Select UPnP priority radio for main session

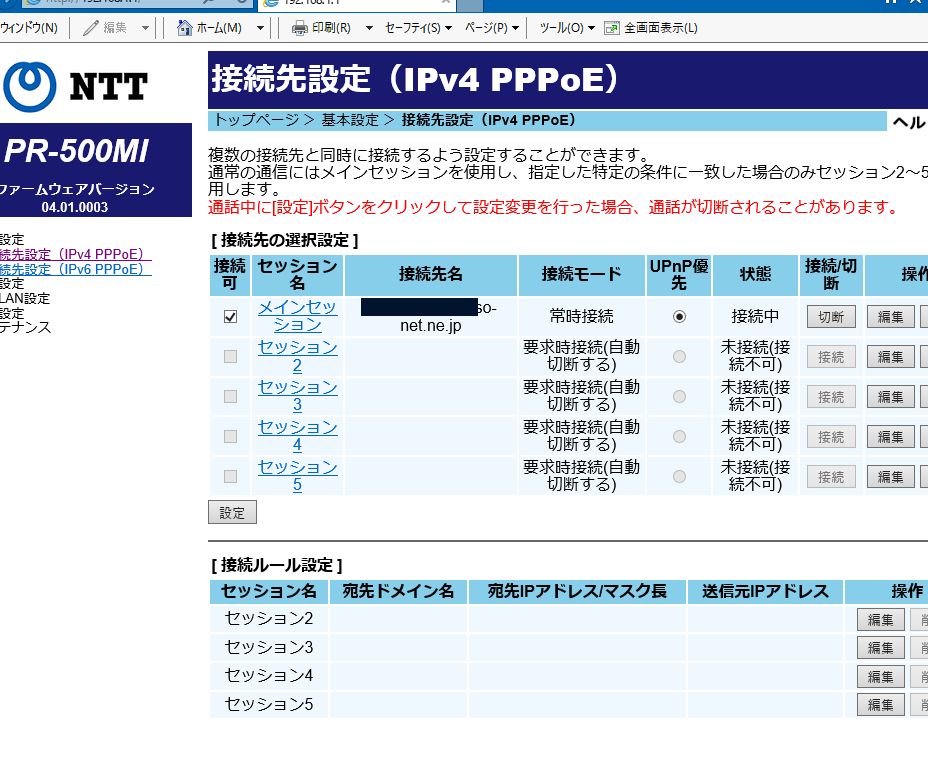coord(680,317)
